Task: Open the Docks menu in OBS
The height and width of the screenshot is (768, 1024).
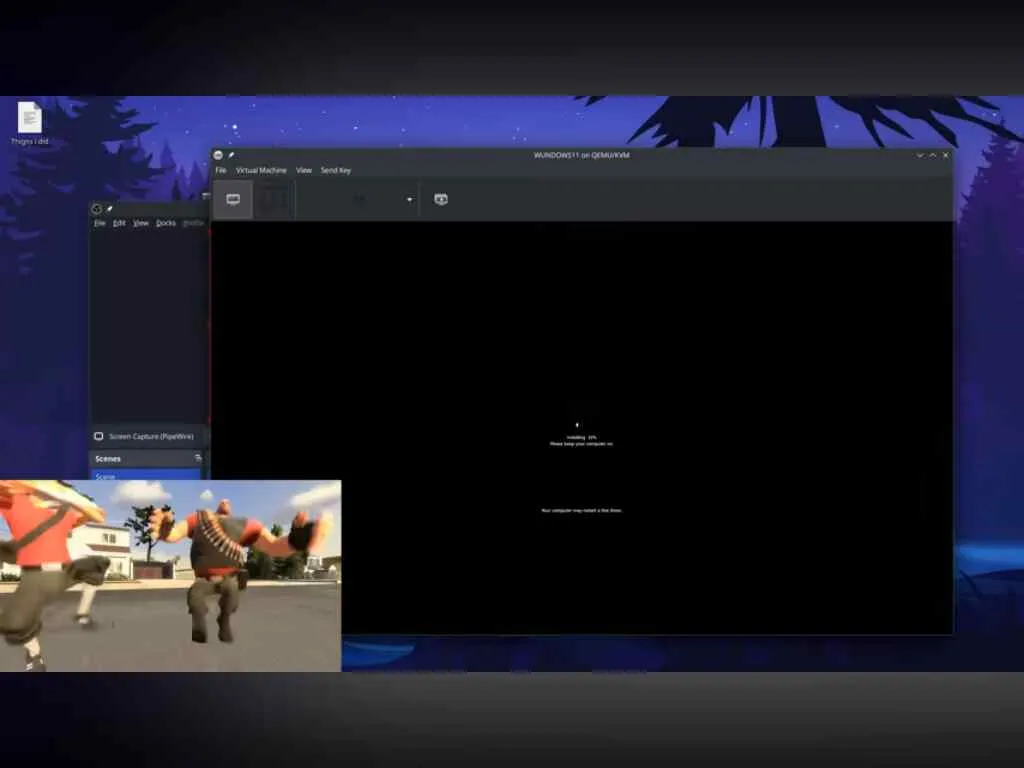Action: (166, 223)
